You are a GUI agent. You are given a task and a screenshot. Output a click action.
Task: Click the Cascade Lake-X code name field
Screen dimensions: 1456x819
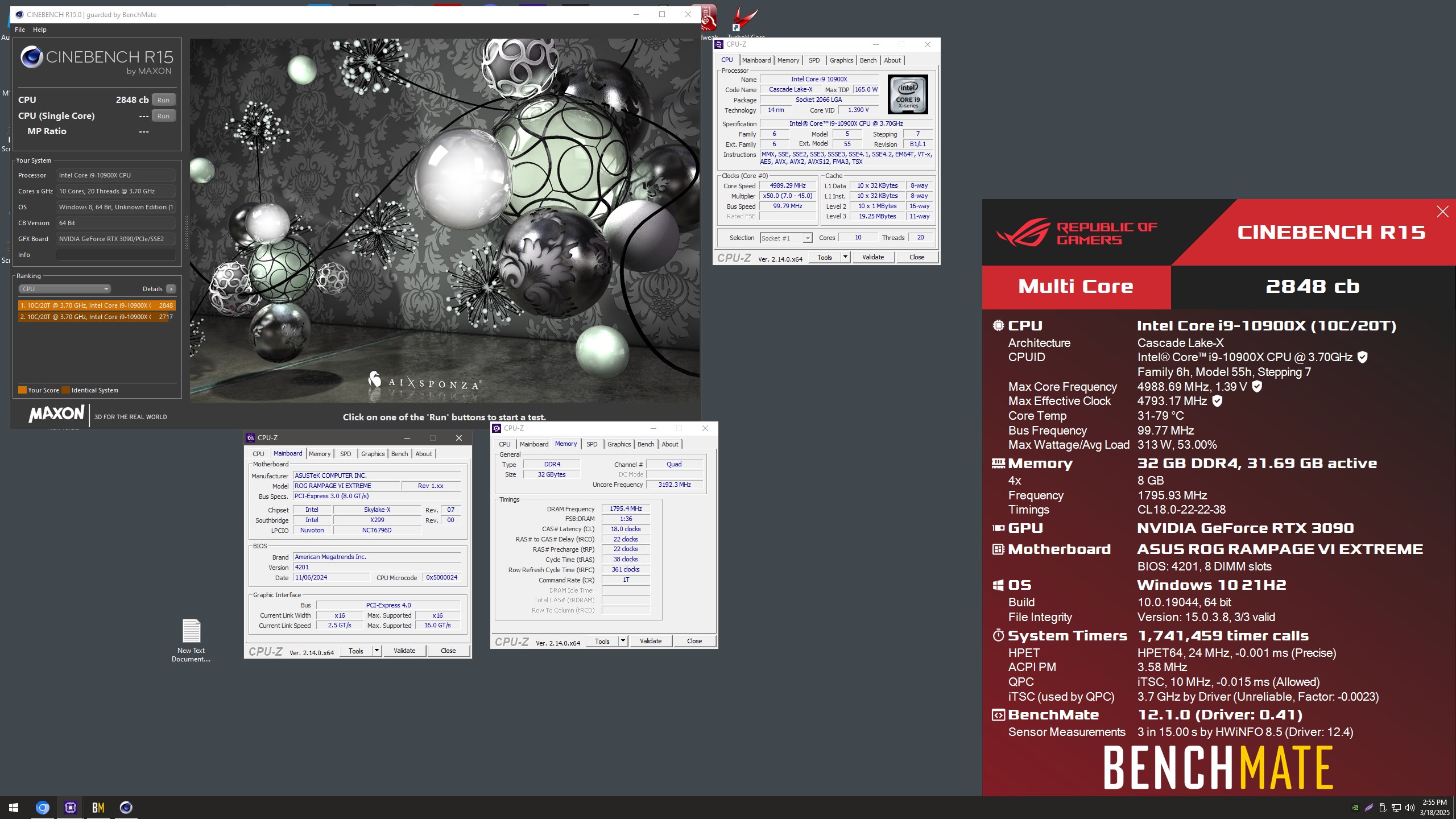pyautogui.click(x=791, y=90)
